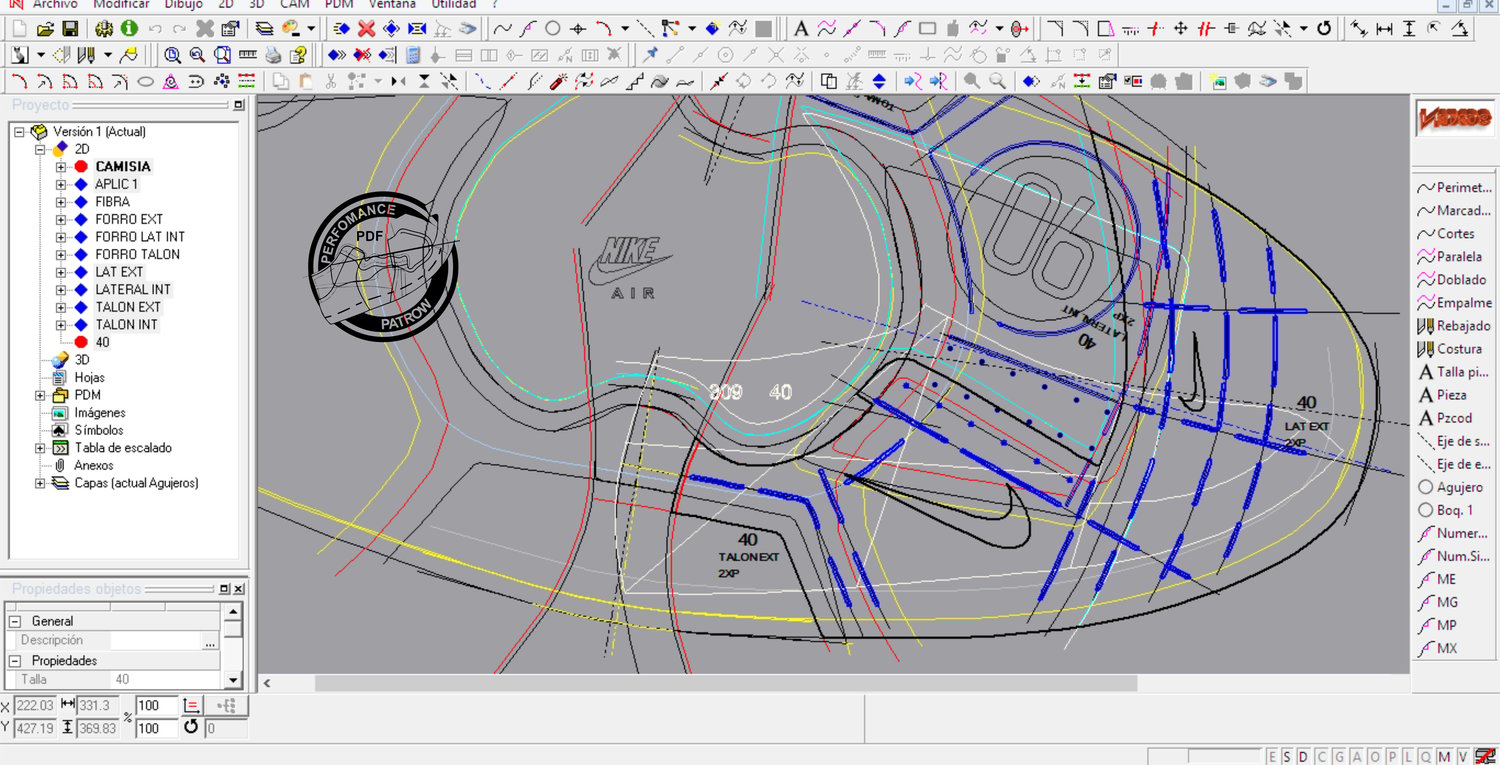1500x765 pixels.
Task: Click the zoom in magnifier icon
Action: tap(173, 54)
